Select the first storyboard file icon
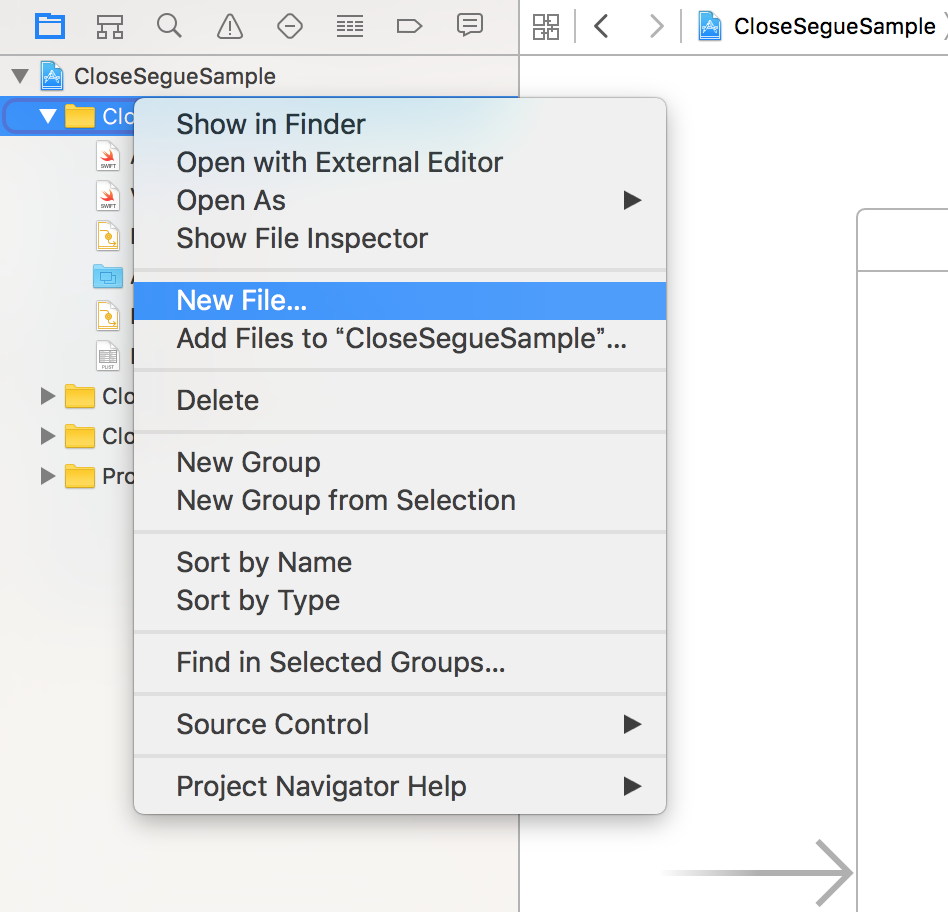948x912 pixels. (108, 236)
